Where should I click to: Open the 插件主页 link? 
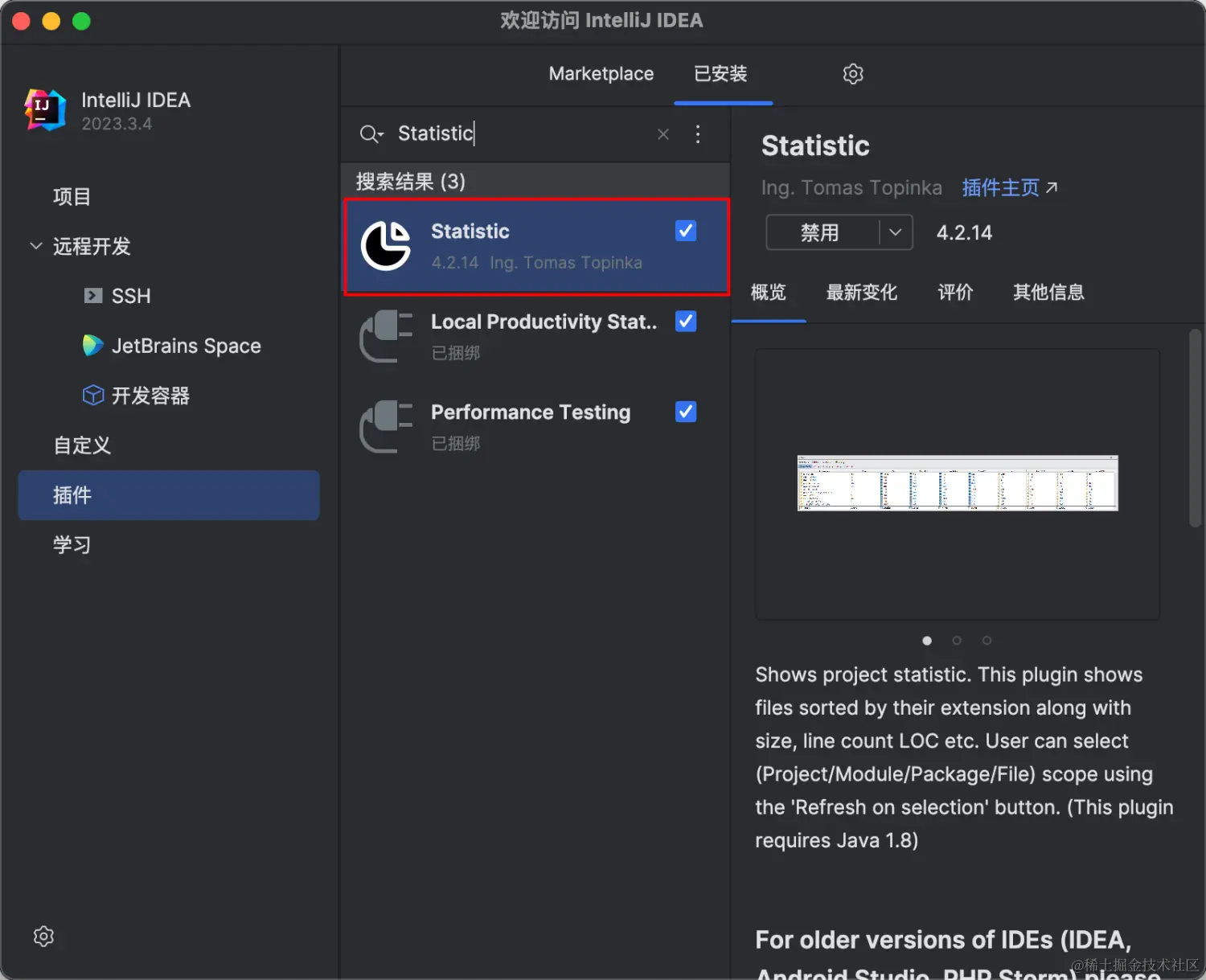(x=1001, y=188)
